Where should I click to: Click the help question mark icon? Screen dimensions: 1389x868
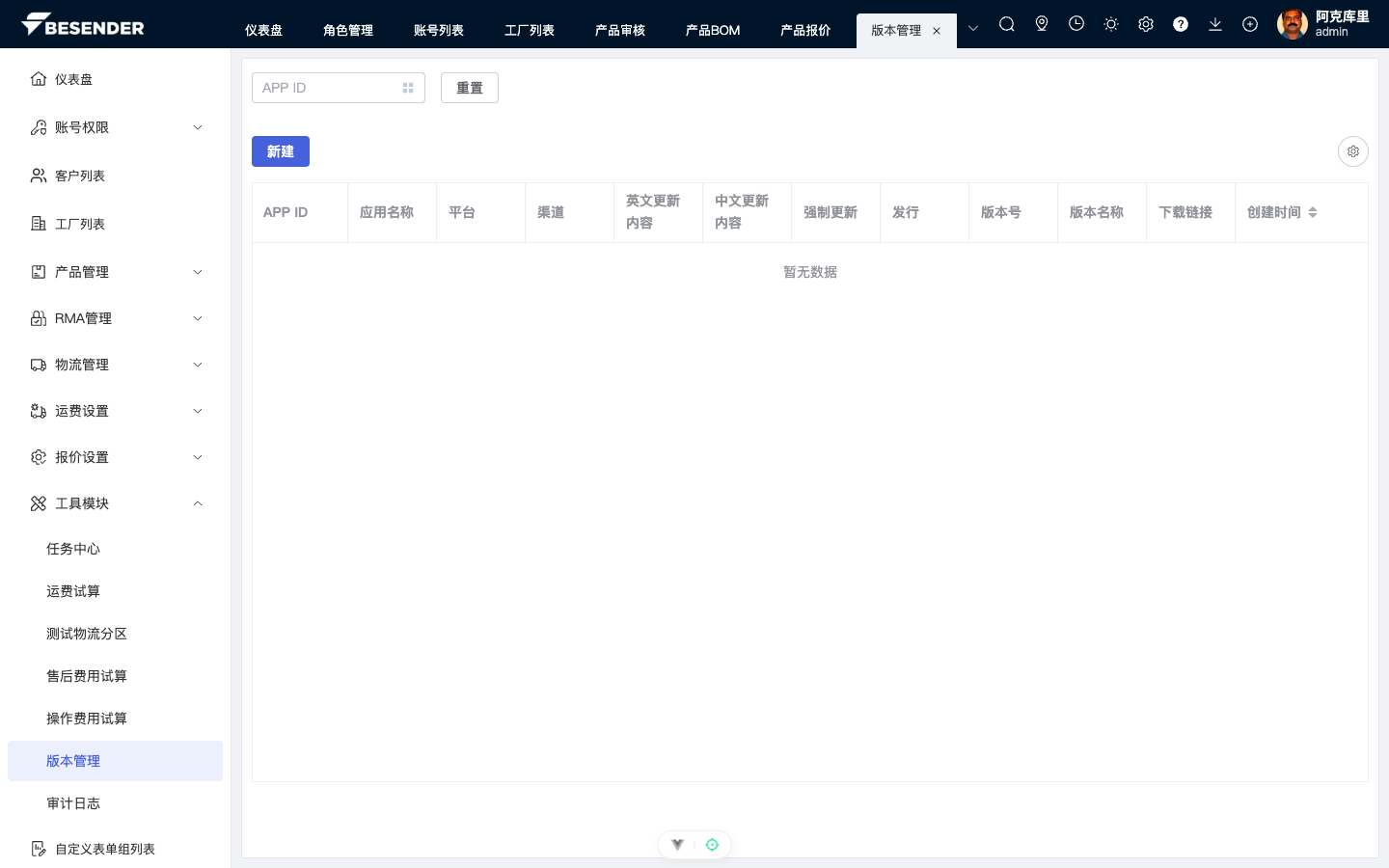pyautogui.click(x=1181, y=24)
